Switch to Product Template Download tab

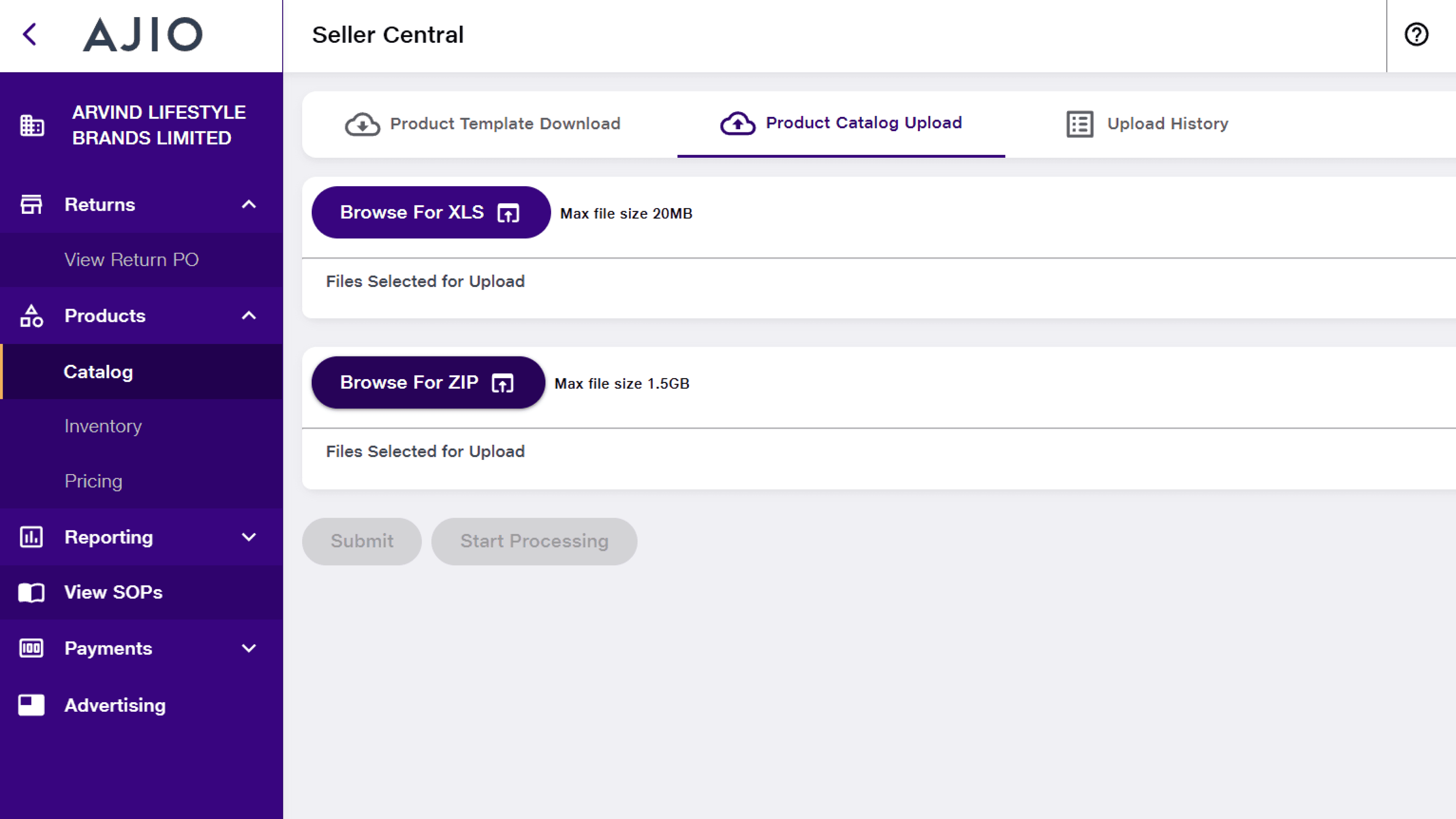[x=483, y=124]
